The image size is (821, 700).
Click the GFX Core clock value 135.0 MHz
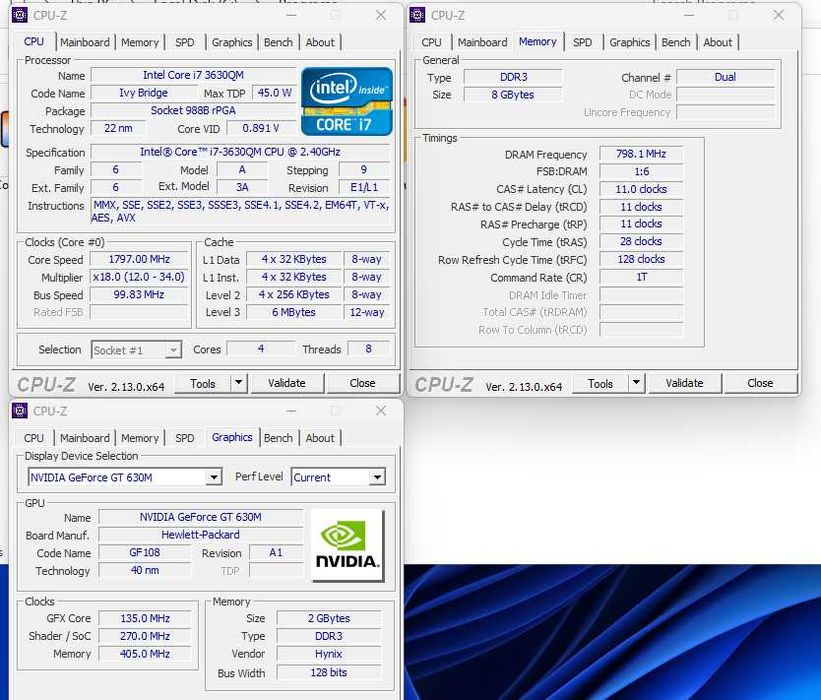145,618
